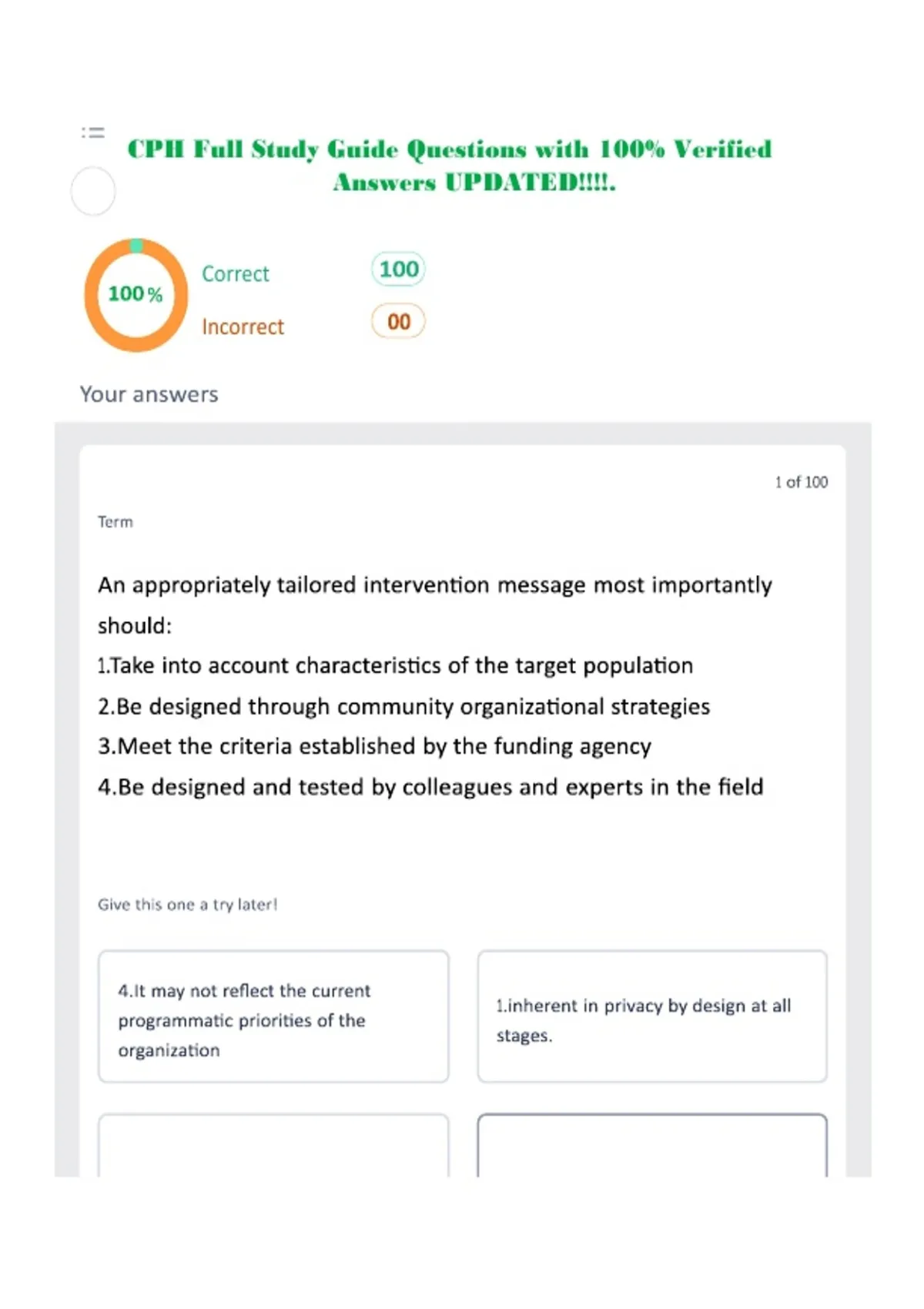Select the blank bottom-left answer card
This screenshot has height=1309, width=924.
click(273, 1145)
